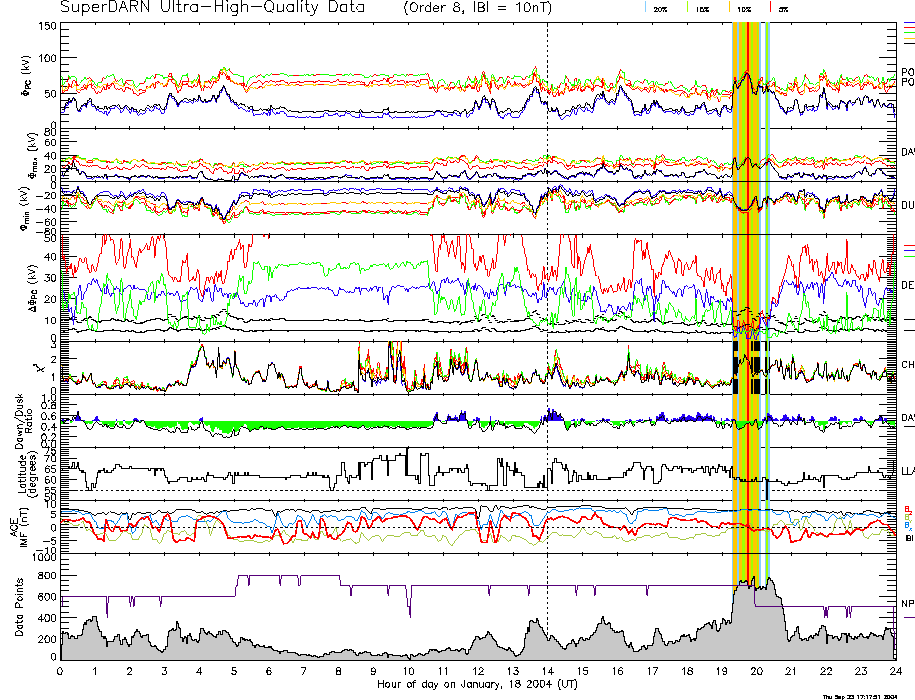The width and height of the screenshot is (915, 700).
Task: Click the 1000 tick on the Data Points axis
Action: tap(44, 558)
